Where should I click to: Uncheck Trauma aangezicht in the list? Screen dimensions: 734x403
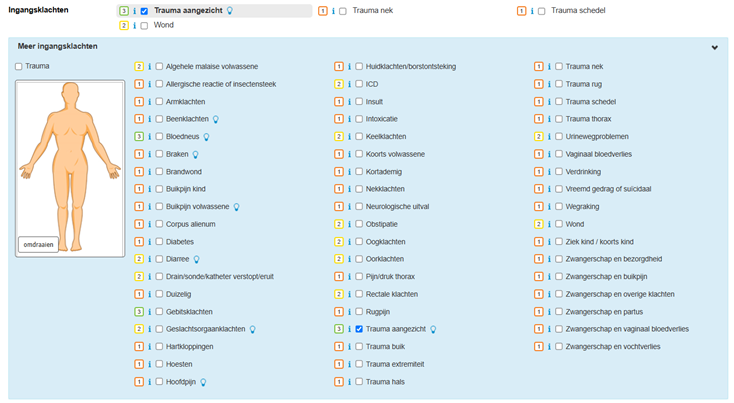tap(359, 329)
